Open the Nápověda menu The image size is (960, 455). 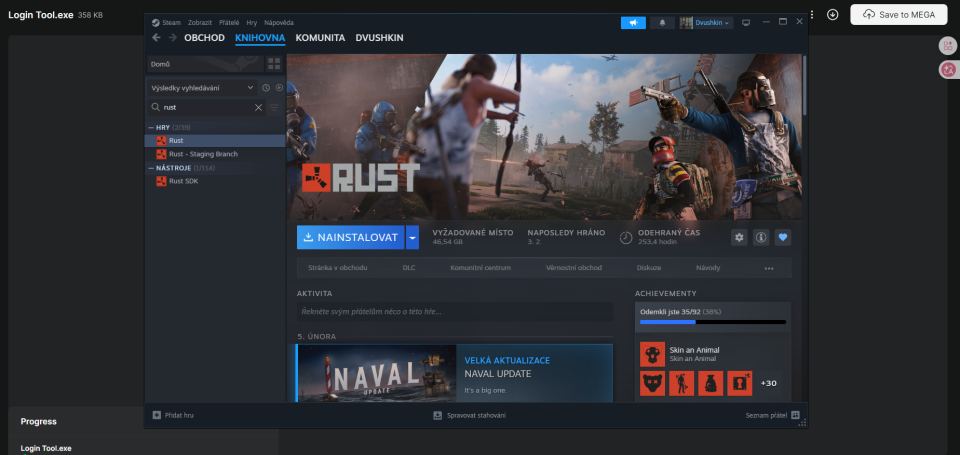tap(279, 23)
